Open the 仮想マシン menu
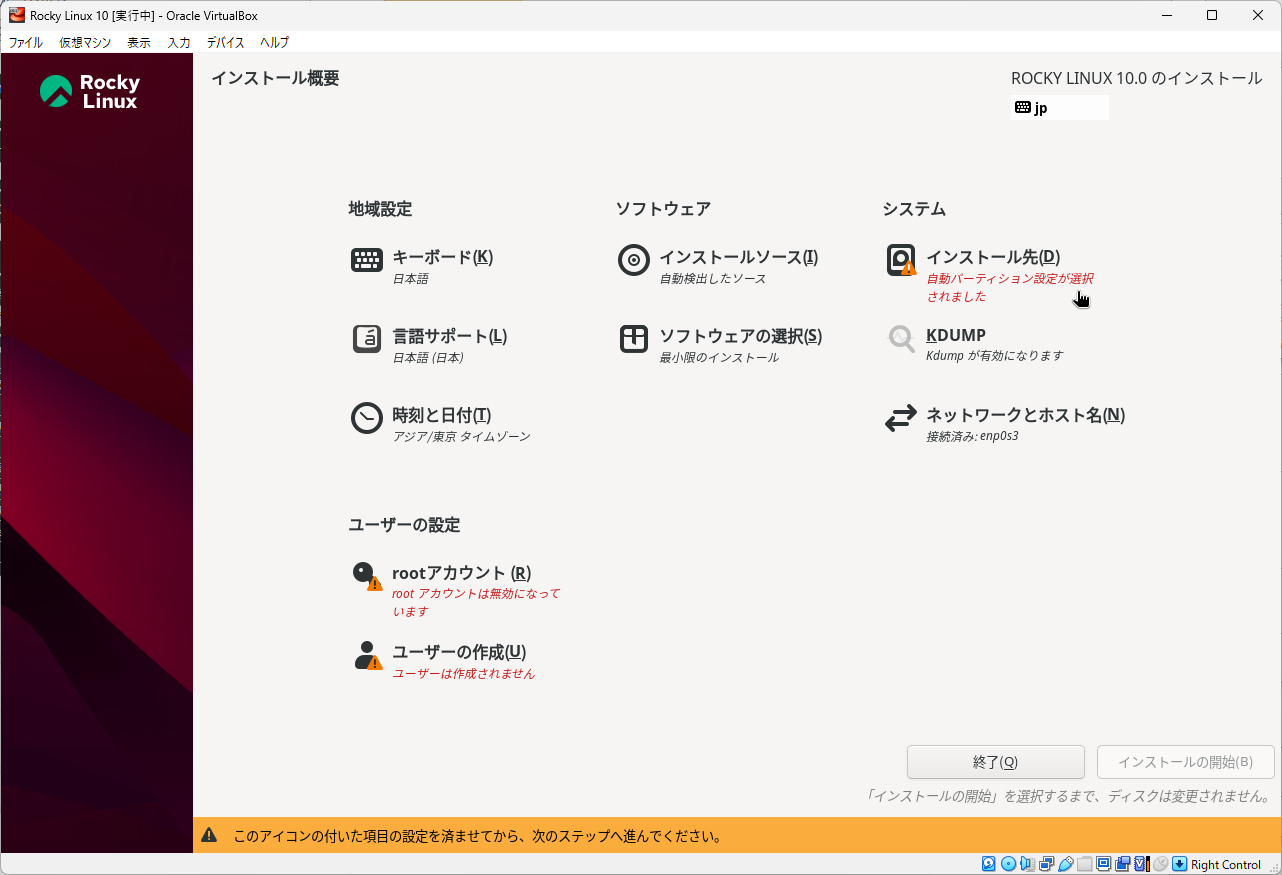The width and height of the screenshot is (1282, 875). [x=85, y=43]
